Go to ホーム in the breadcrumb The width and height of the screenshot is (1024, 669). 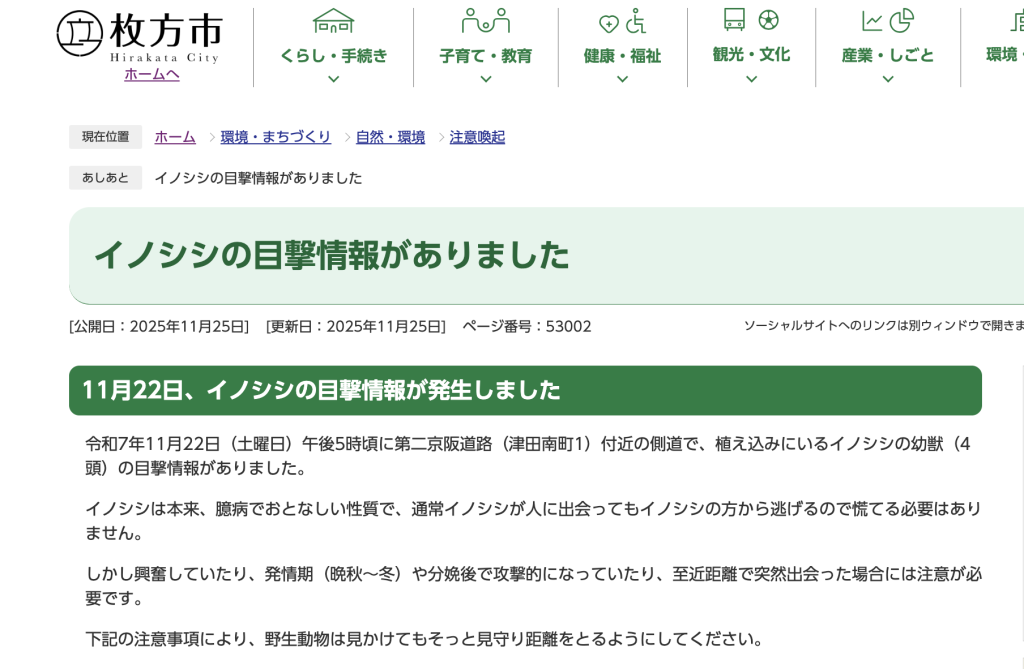coord(175,137)
